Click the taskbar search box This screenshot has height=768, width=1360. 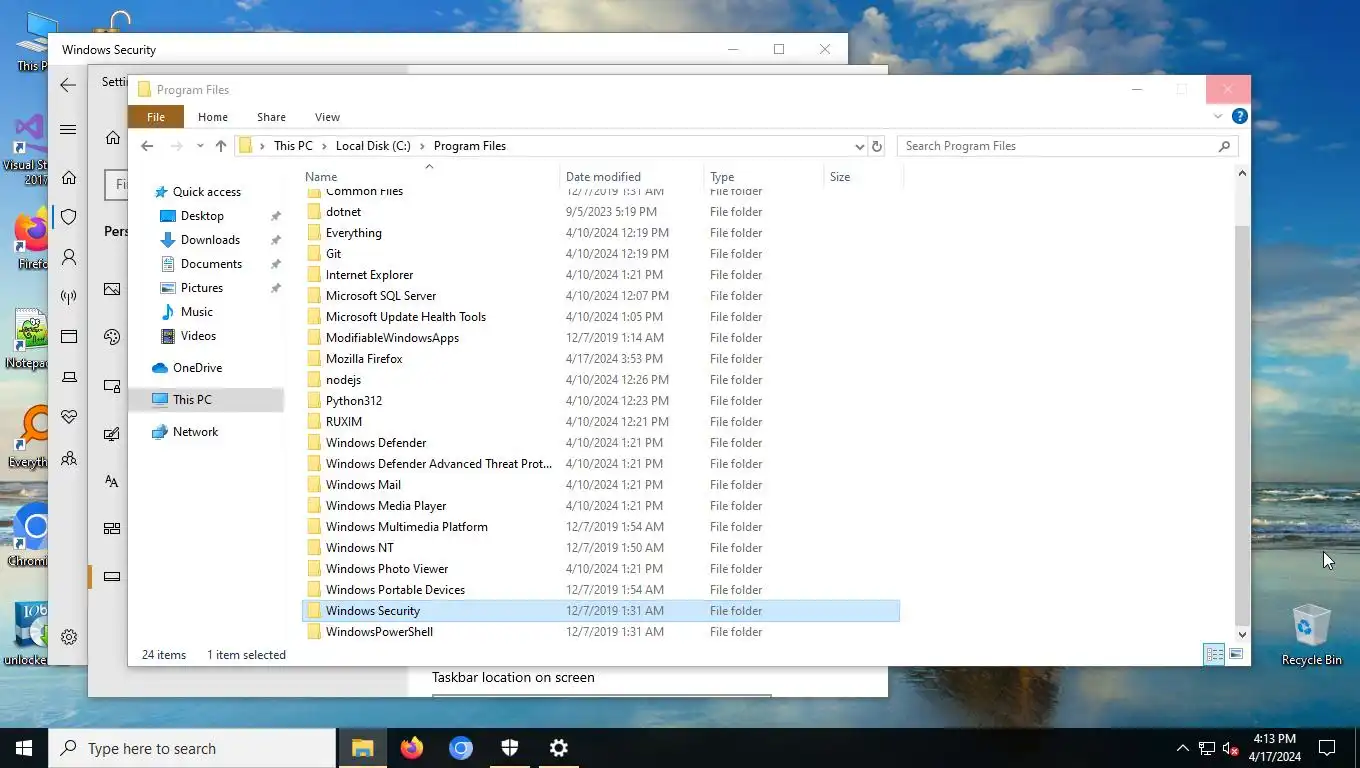click(192, 748)
